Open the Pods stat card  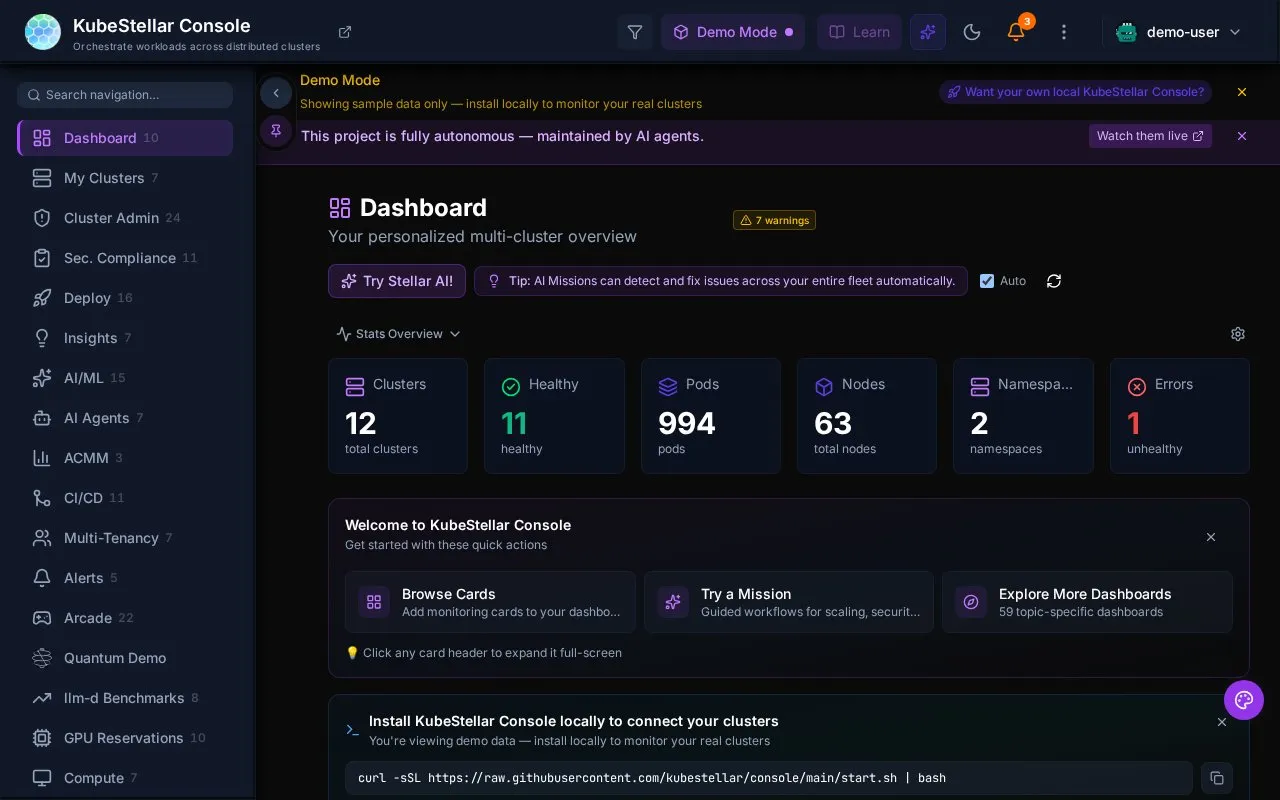(x=711, y=416)
